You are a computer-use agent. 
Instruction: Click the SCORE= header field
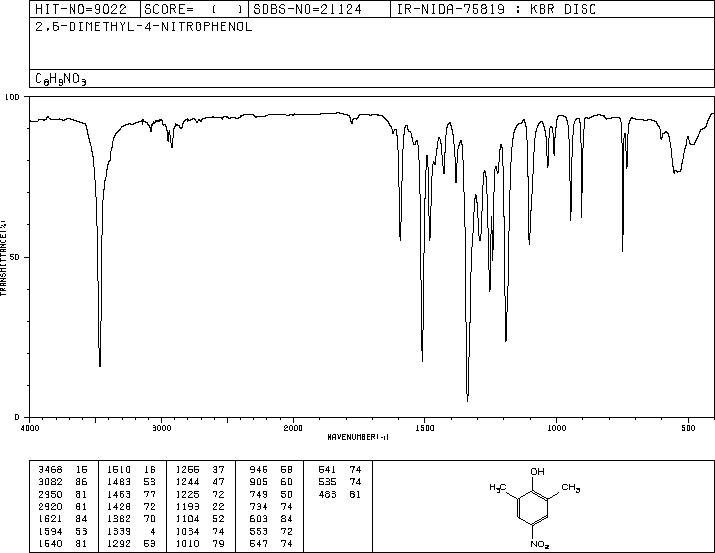tap(193, 9)
